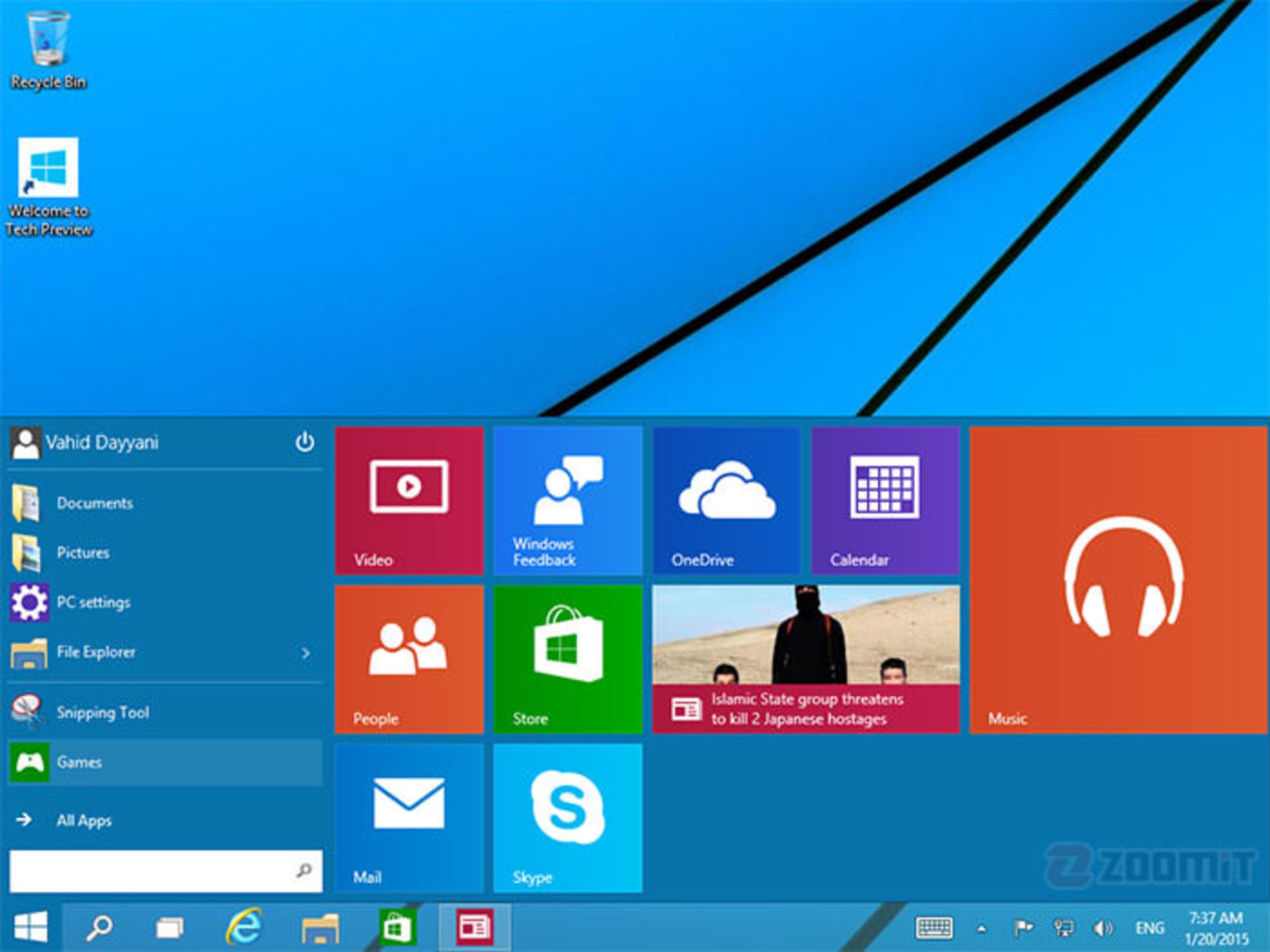Open File Explorer on taskbar
Viewport: 1270px width, 952px height.
pos(320,928)
